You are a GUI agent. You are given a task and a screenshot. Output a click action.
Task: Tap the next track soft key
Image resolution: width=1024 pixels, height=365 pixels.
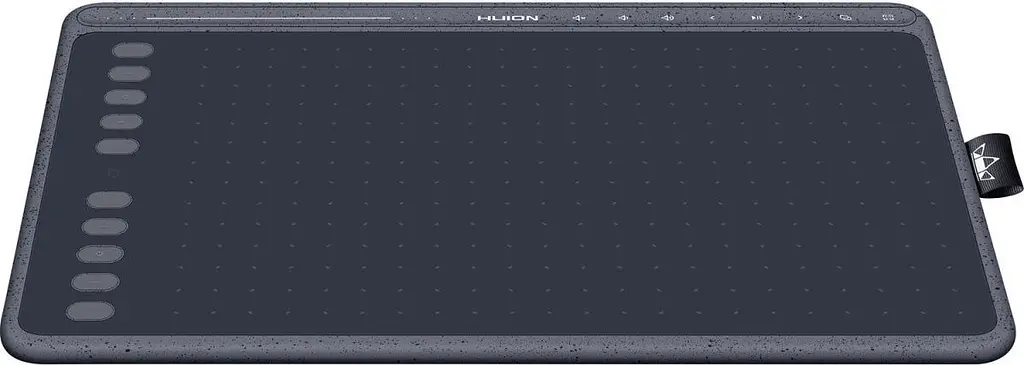click(x=800, y=18)
